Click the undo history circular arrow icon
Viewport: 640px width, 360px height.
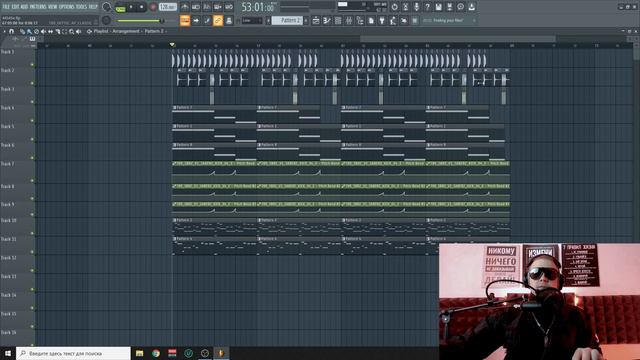[394, 7]
